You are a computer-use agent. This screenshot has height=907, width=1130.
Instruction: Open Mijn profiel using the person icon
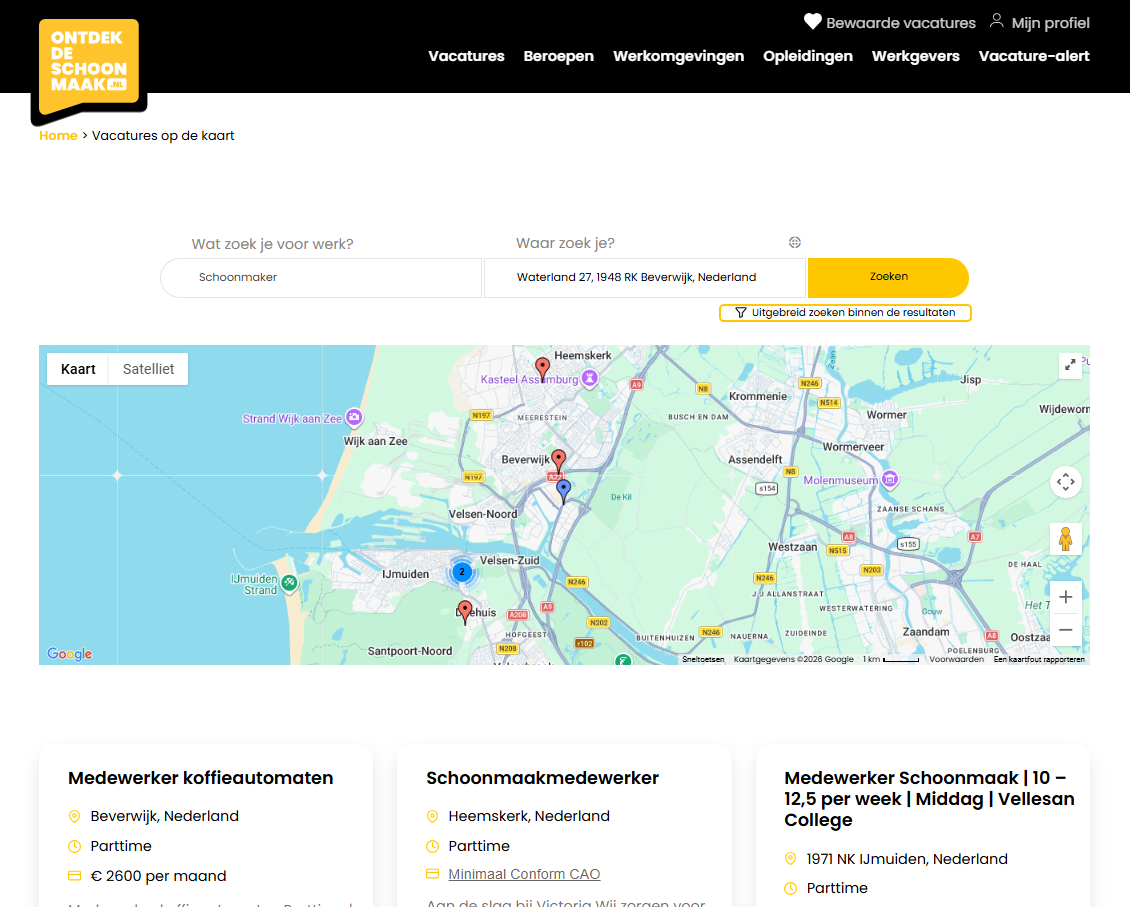(x=996, y=20)
